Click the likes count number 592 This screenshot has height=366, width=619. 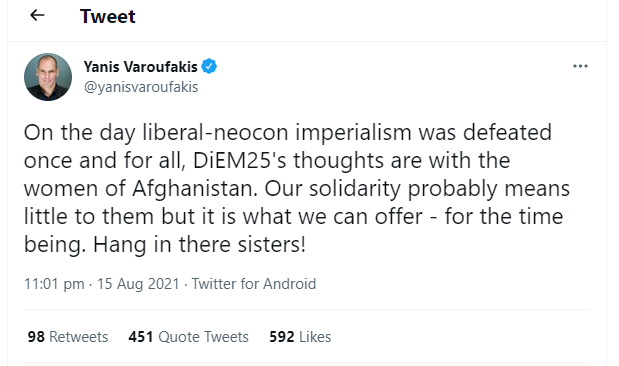coord(281,337)
